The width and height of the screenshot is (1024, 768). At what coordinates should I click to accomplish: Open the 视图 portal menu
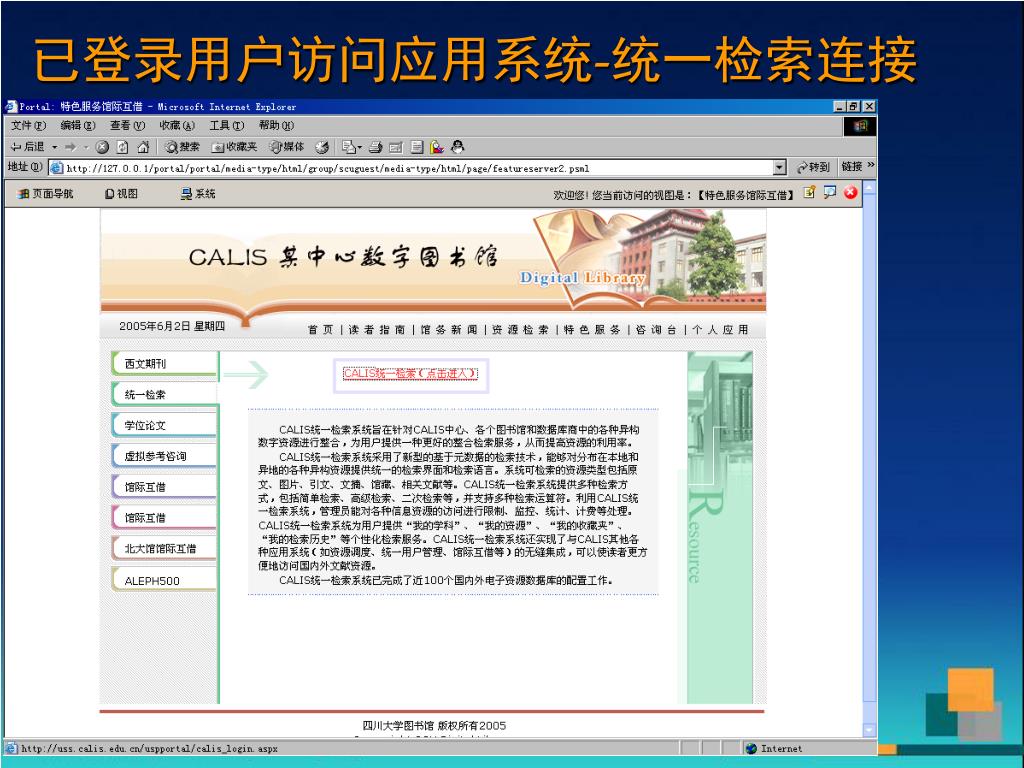tap(121, 193)
